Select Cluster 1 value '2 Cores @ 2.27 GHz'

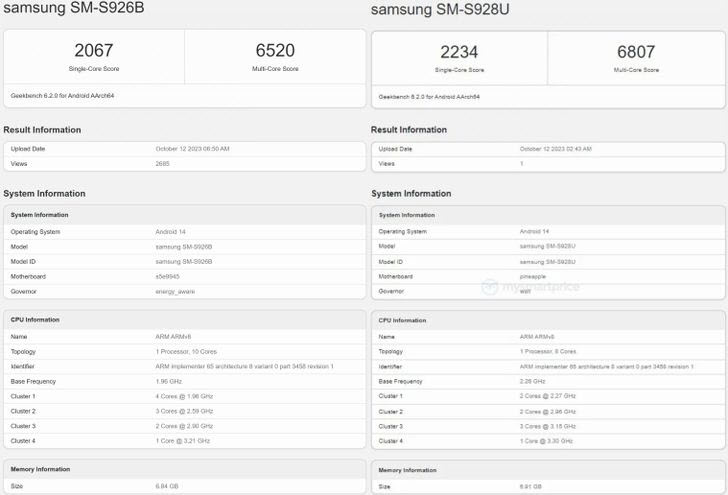click(x=548, y=396)
